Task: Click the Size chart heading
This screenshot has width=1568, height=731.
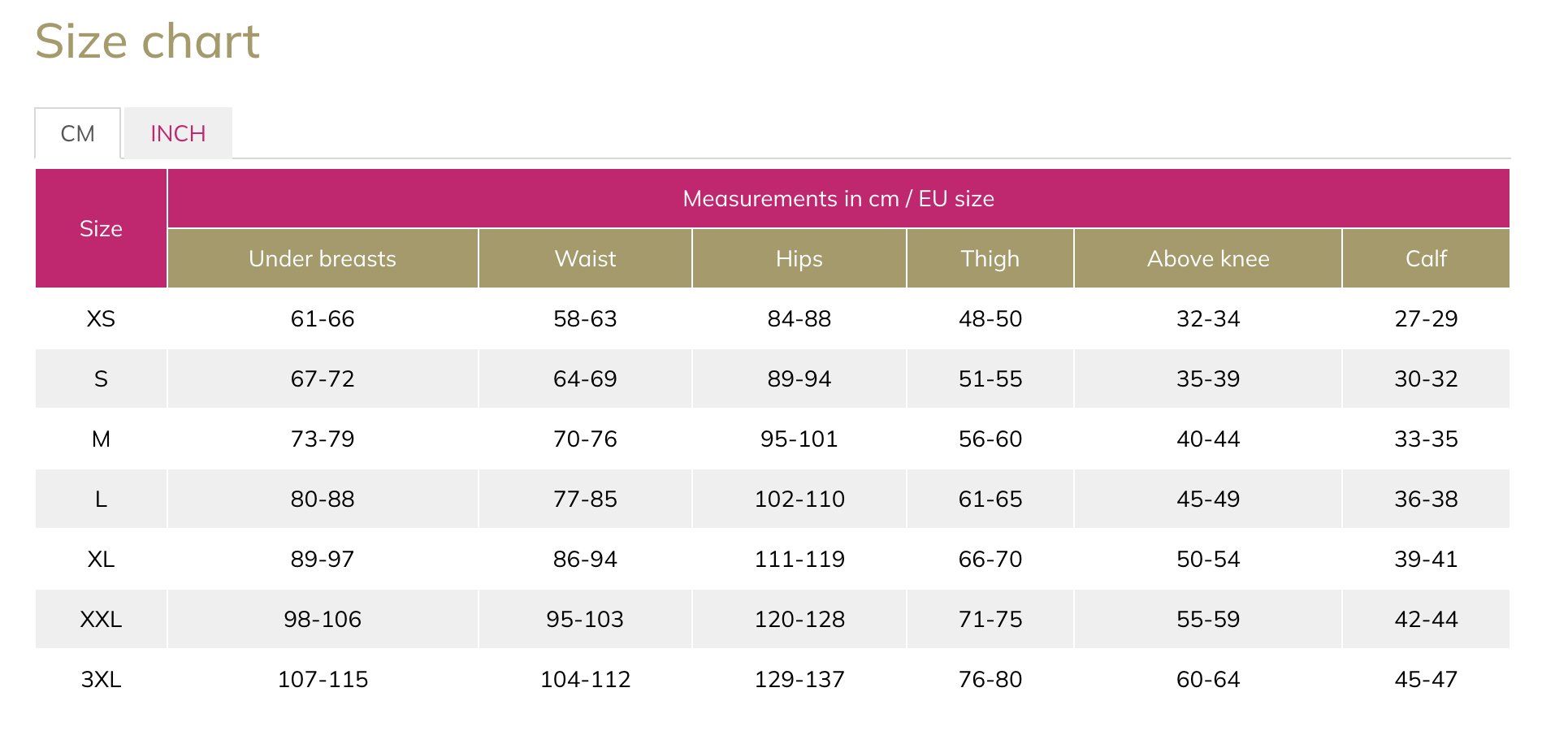Action: point(147,41)
